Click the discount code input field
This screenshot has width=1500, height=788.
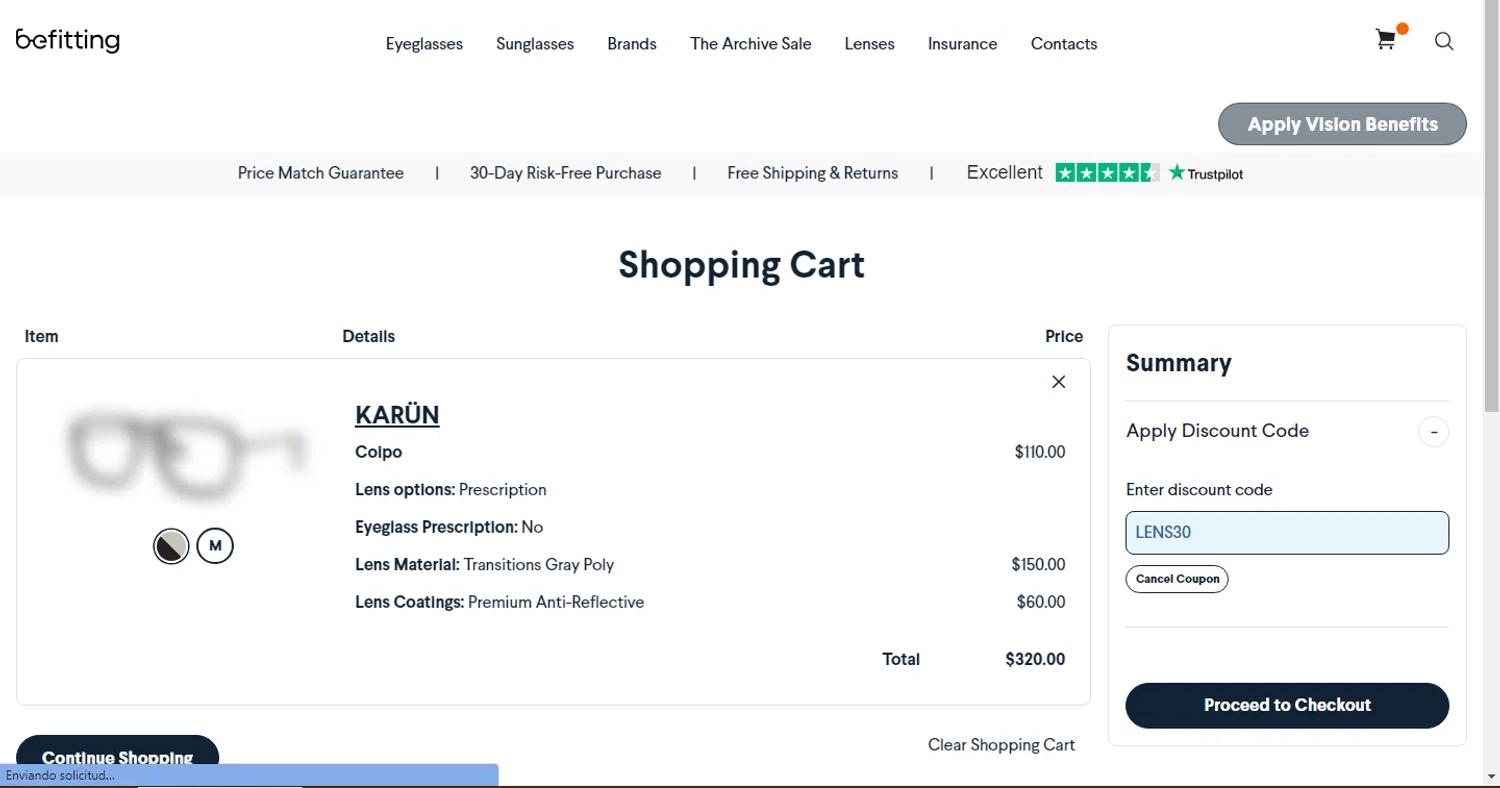coord(1287,533)
